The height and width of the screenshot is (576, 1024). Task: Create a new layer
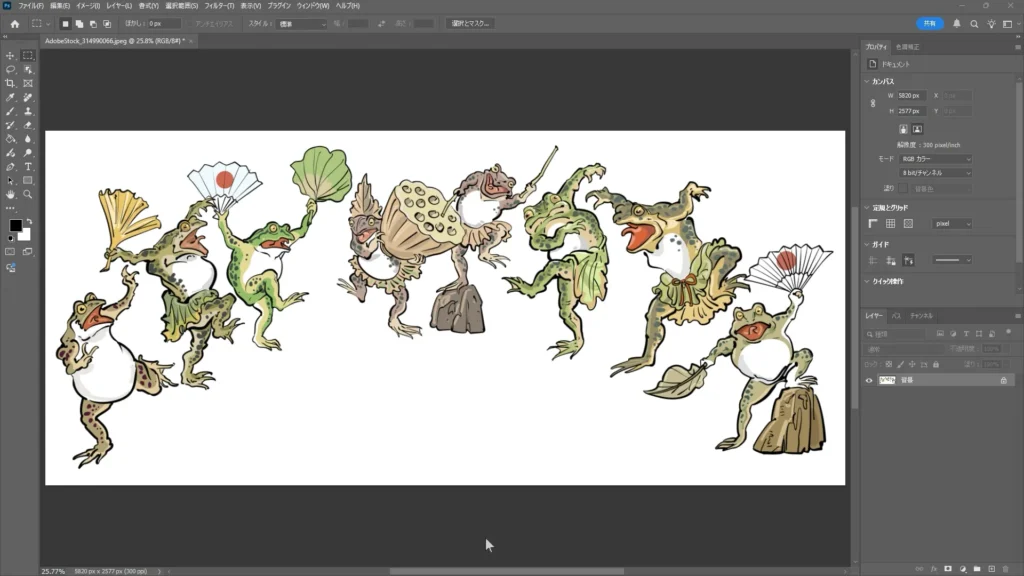[x=991, y=569]
